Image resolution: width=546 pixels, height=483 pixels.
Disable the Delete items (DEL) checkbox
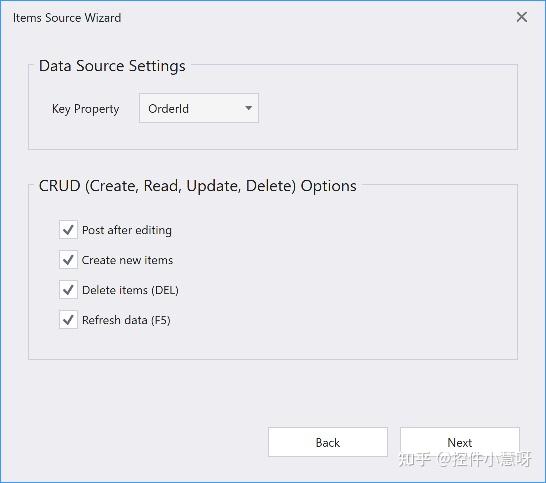click(68, 290)
